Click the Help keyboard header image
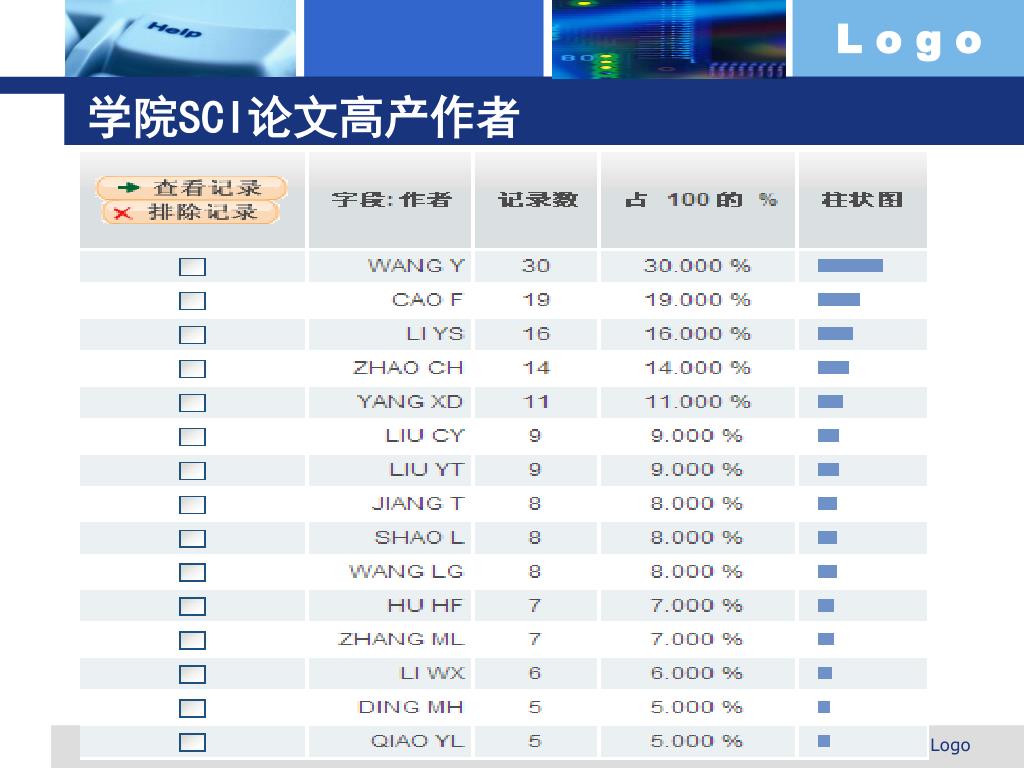The width and height of the screenshot is (1024, 768). click(180, 38)
